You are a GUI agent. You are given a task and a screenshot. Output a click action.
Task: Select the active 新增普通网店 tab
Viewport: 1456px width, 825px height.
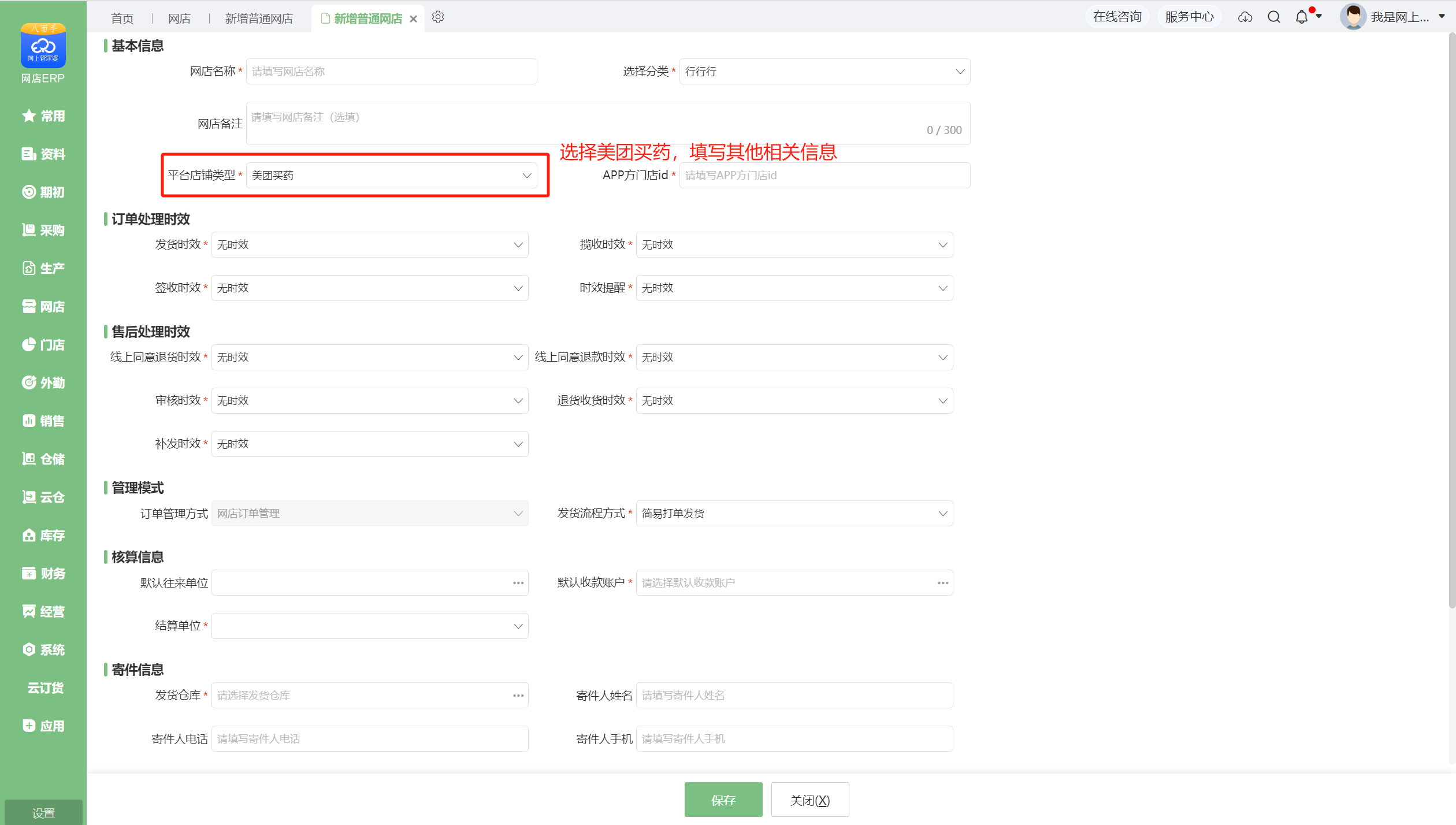(368, 19)
